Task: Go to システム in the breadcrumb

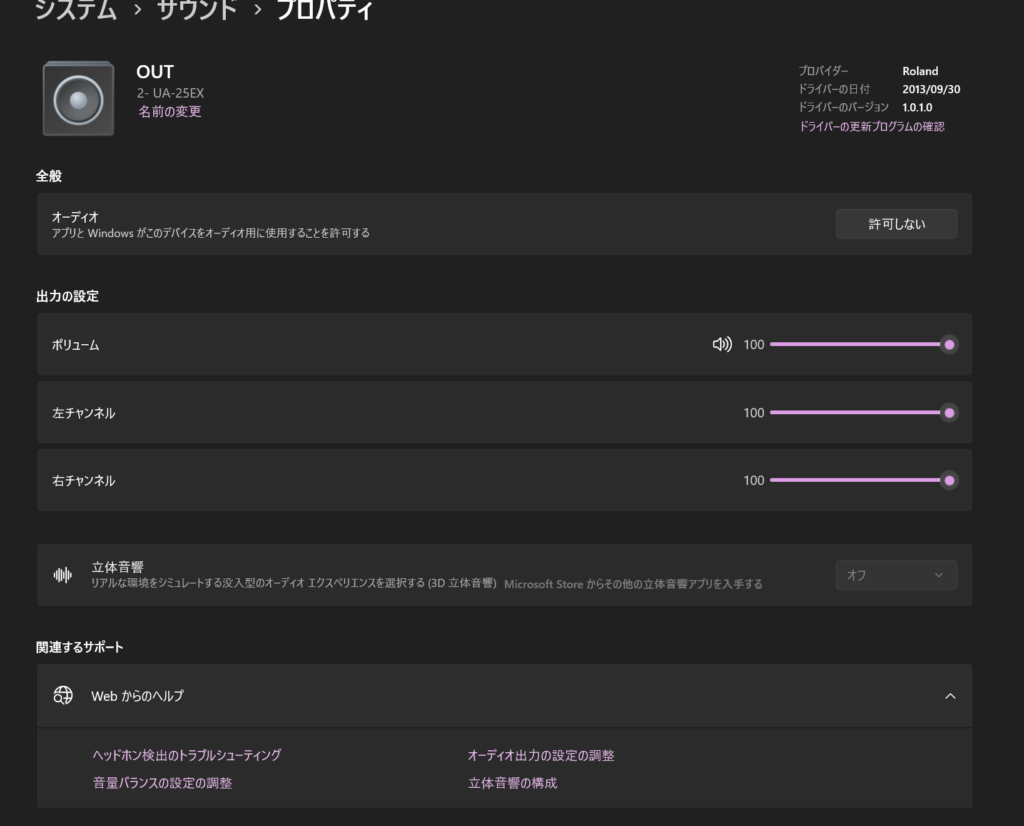Action: pyautogui.click(x=76, y=9)
